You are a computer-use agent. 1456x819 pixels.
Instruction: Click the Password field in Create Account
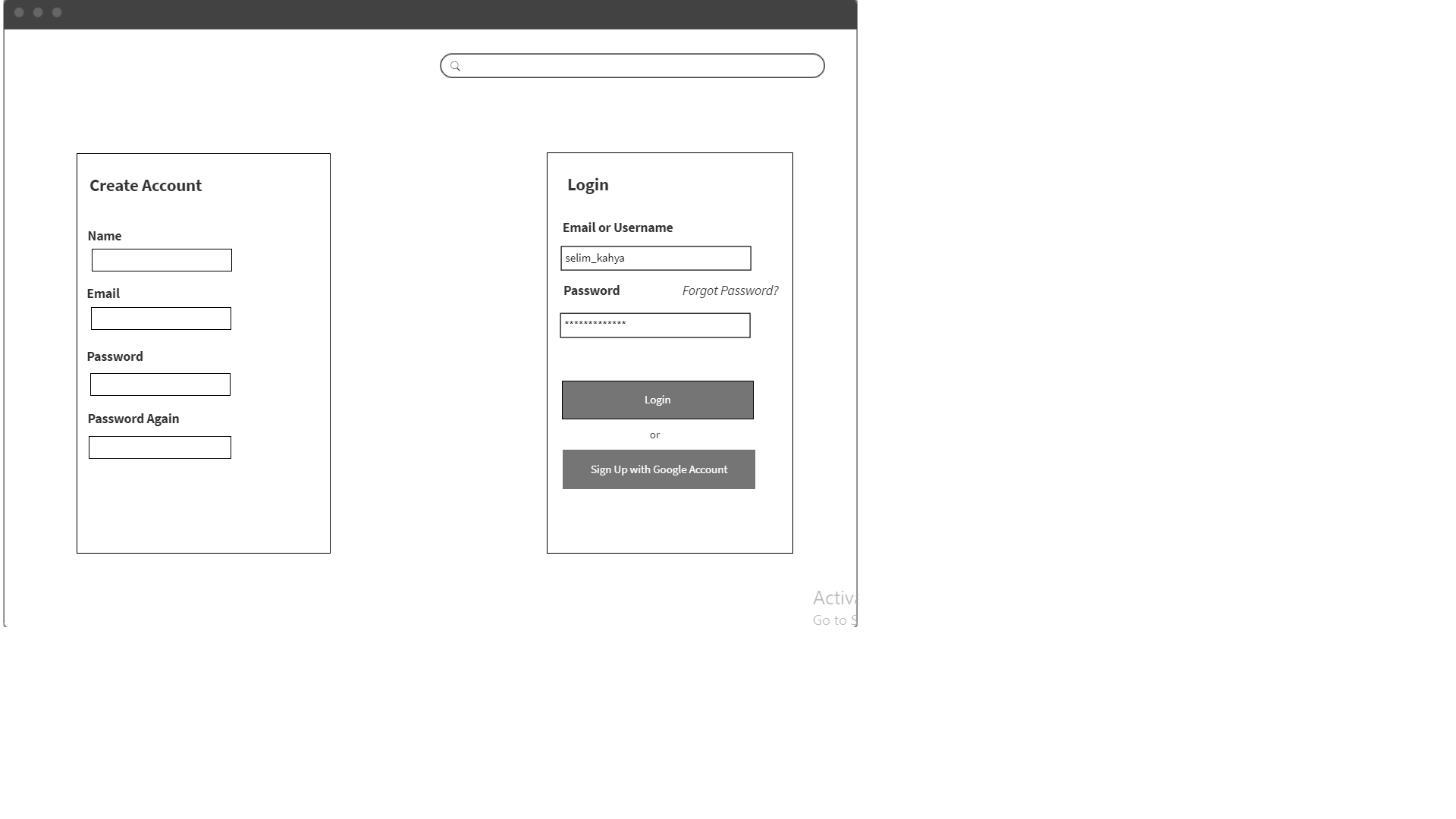point(160,383)
